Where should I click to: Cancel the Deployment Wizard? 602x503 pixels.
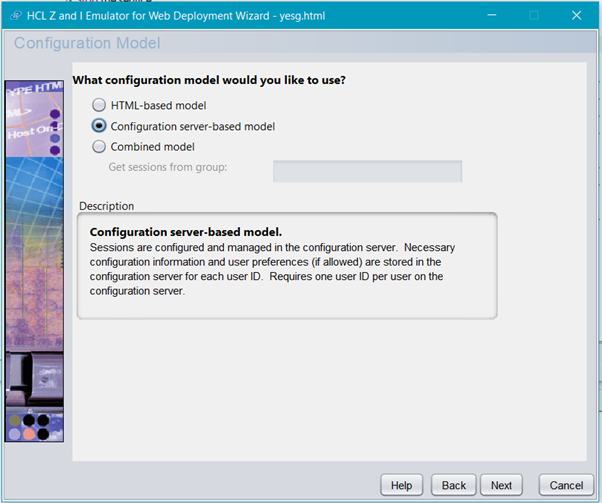[x=566, y=485]
